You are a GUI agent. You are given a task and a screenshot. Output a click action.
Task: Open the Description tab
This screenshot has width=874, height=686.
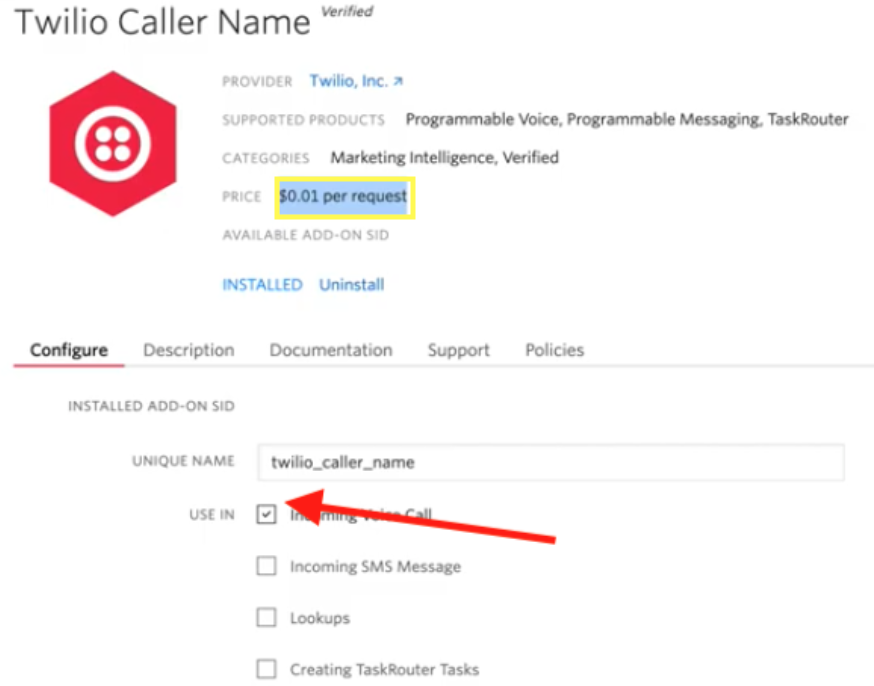(x=188, y=350)
